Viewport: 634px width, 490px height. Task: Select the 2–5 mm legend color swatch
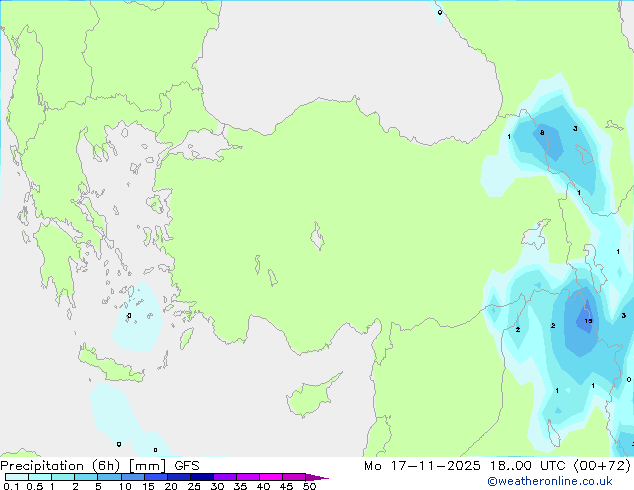click(86, 477)
